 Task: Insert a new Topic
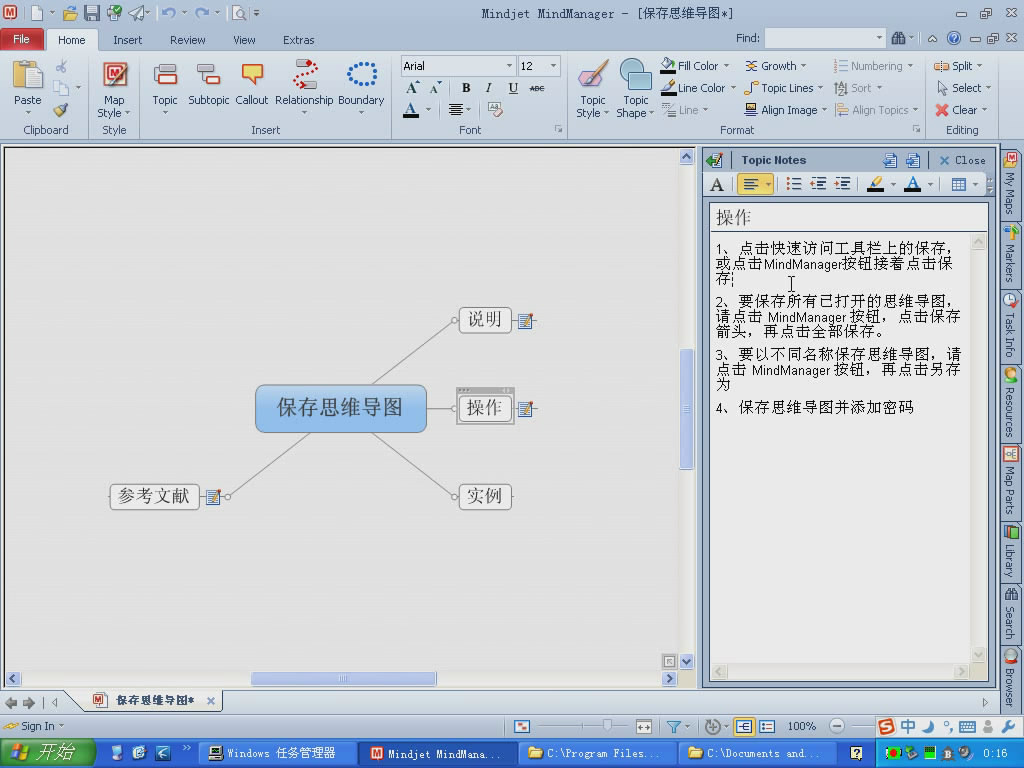(x=165, y=75)
